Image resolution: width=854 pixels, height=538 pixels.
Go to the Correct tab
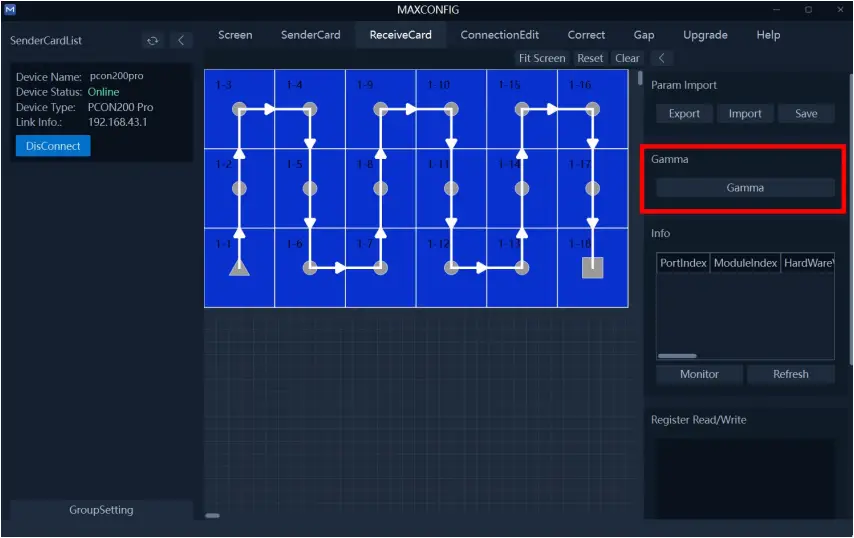coord(586,35)
